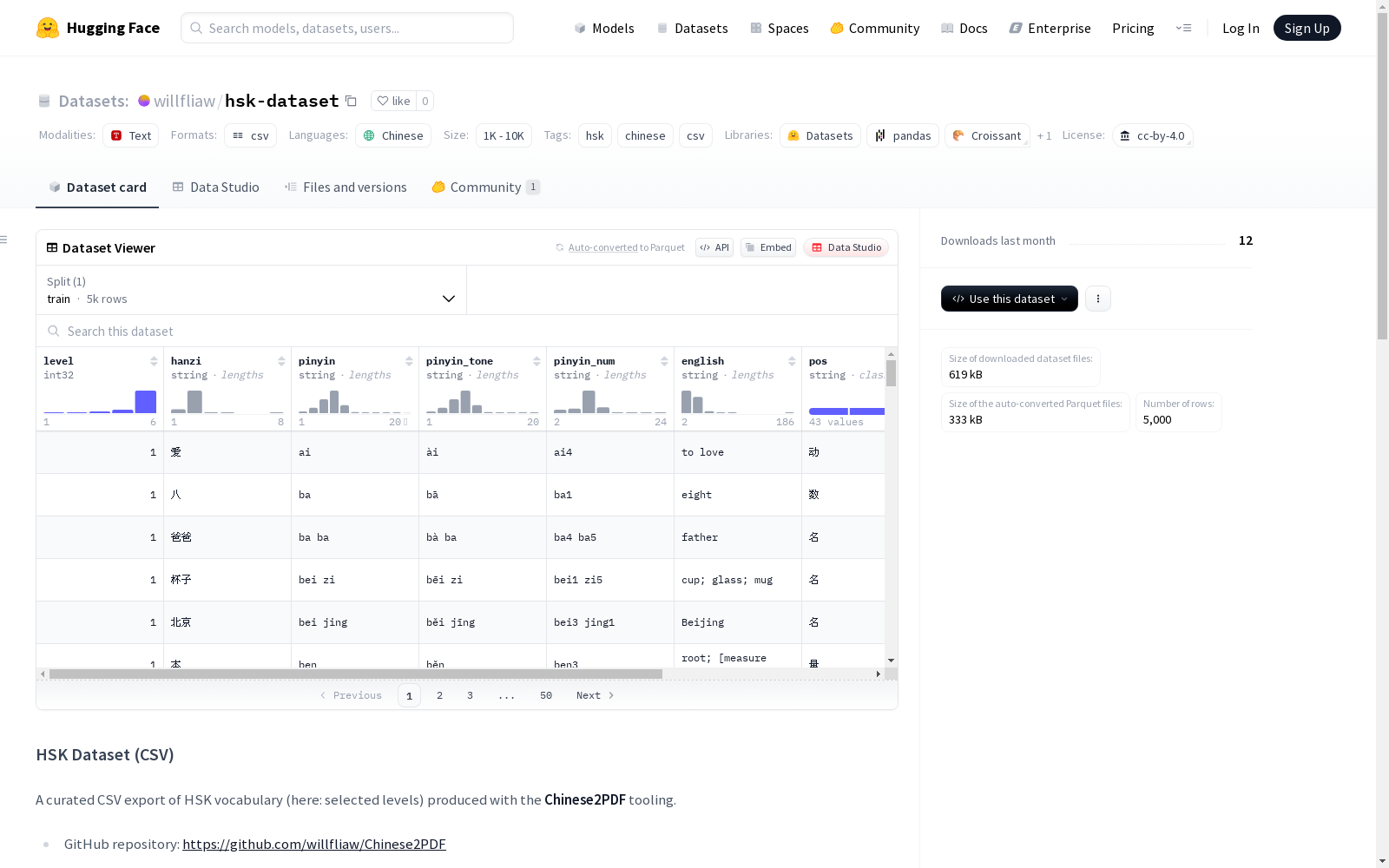Open the Files and versions tab
Viewport: 1389px width, 868px height.
pos(346,187)
